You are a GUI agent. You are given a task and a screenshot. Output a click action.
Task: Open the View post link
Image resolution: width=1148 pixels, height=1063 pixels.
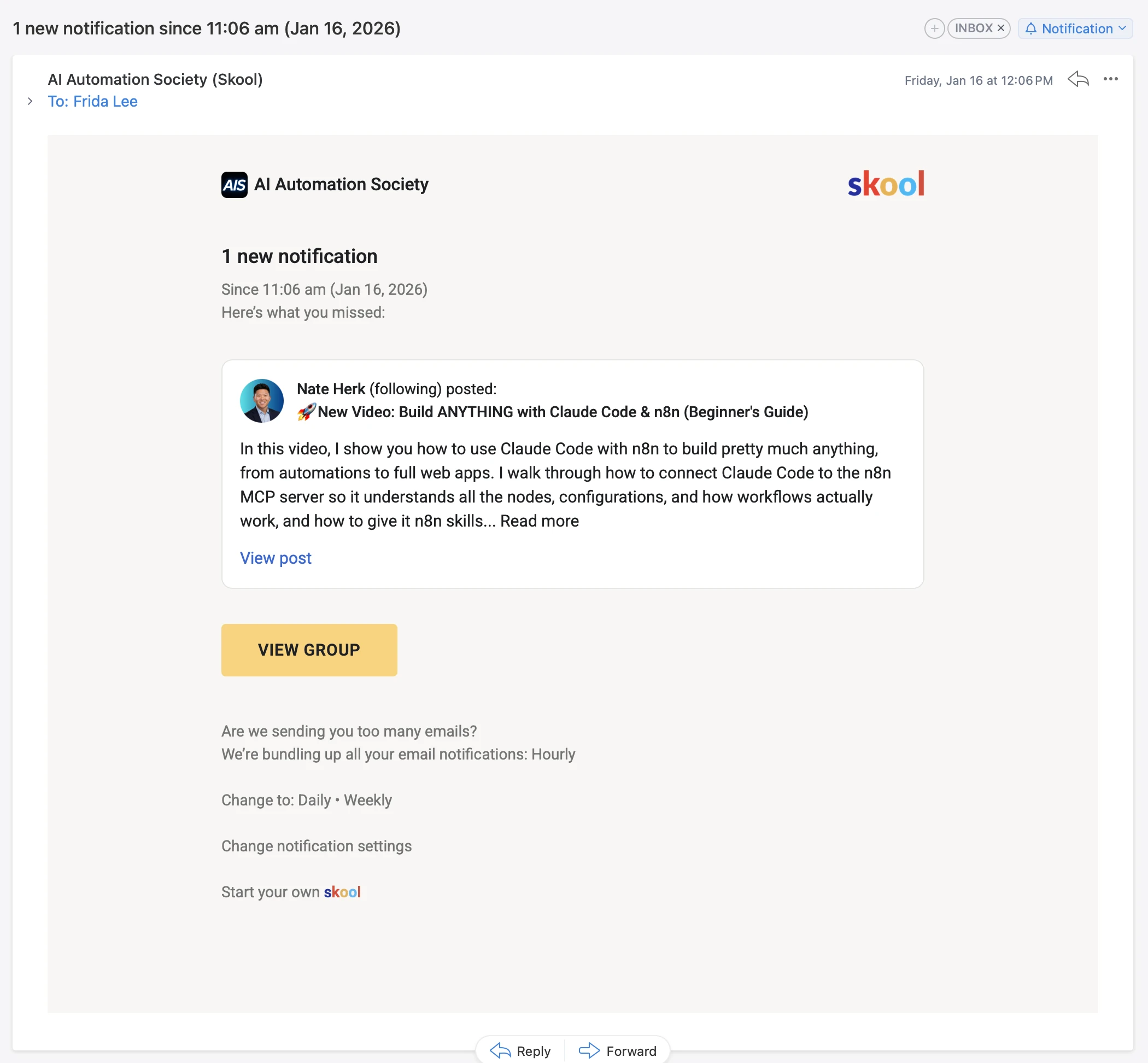[x=276, y=558]
